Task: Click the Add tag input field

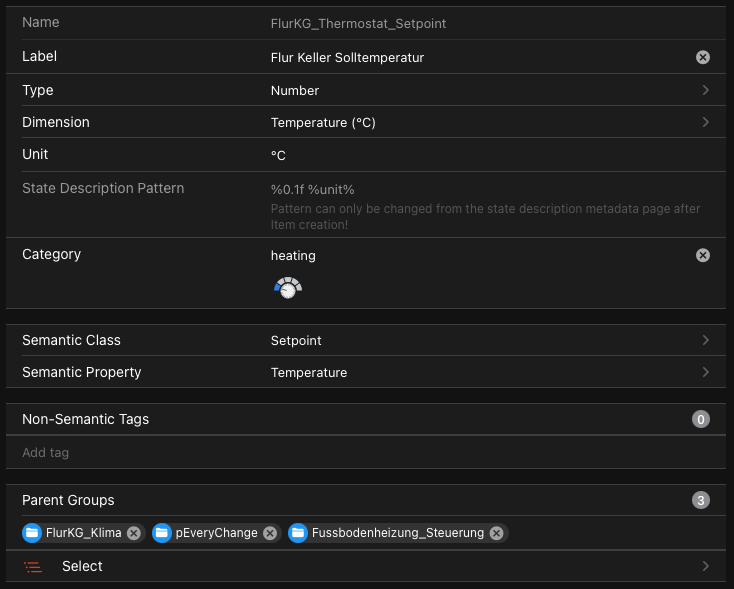Action: coord(360,453)
